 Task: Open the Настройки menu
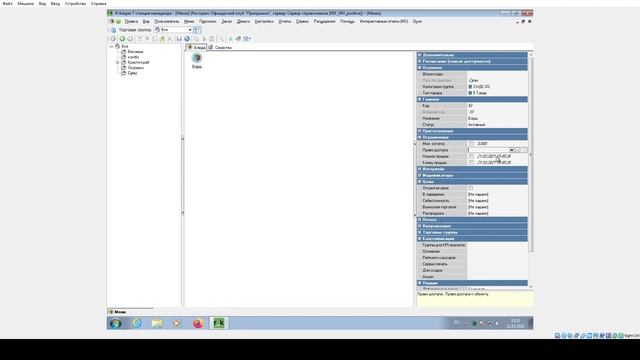264,21
